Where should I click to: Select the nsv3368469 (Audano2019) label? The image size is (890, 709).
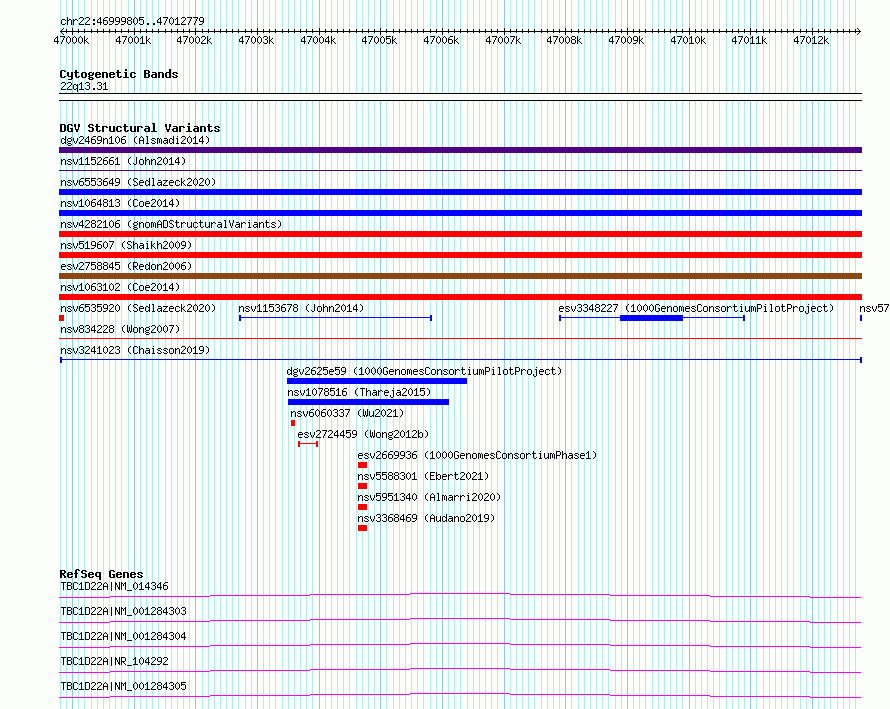(x=426, y=518)
